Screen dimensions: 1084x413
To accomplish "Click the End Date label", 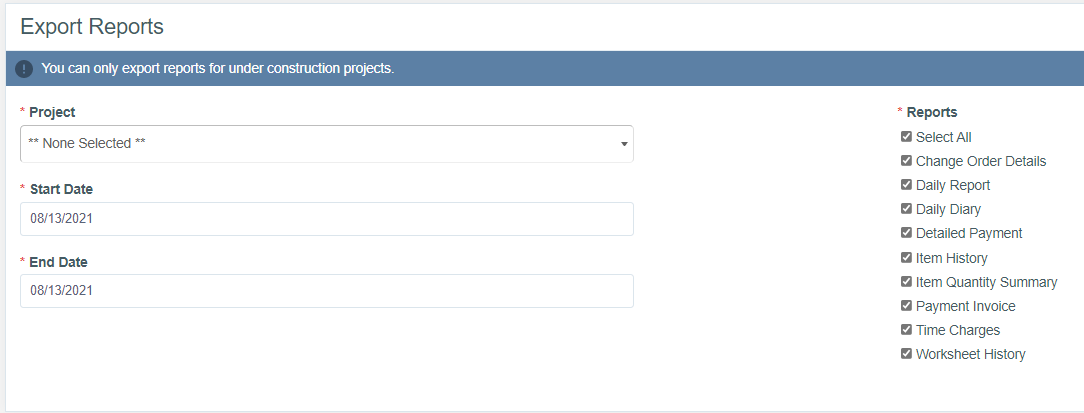I will [59, 262].
